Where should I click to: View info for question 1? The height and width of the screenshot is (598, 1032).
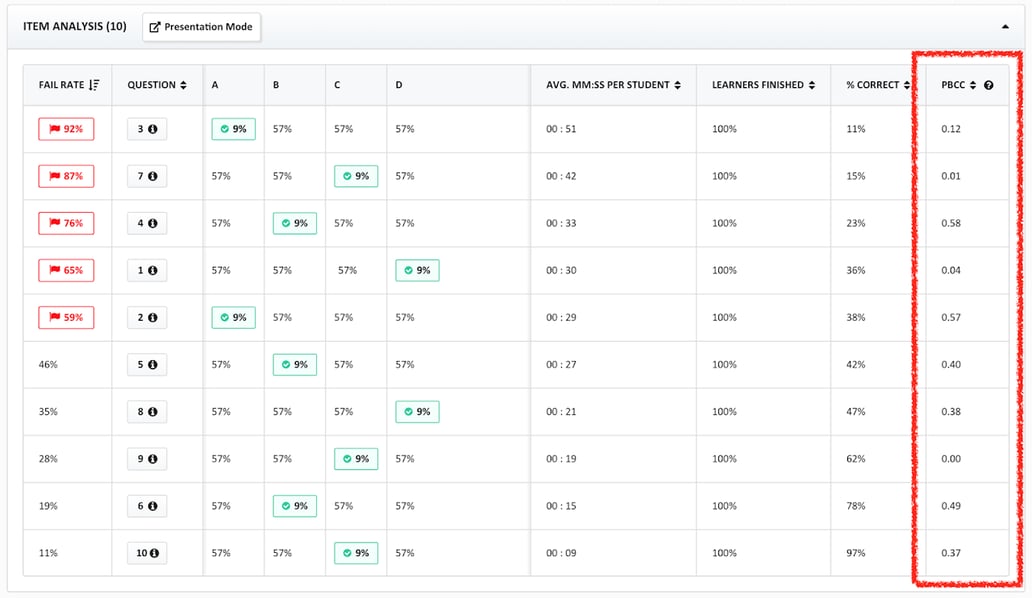153,270
